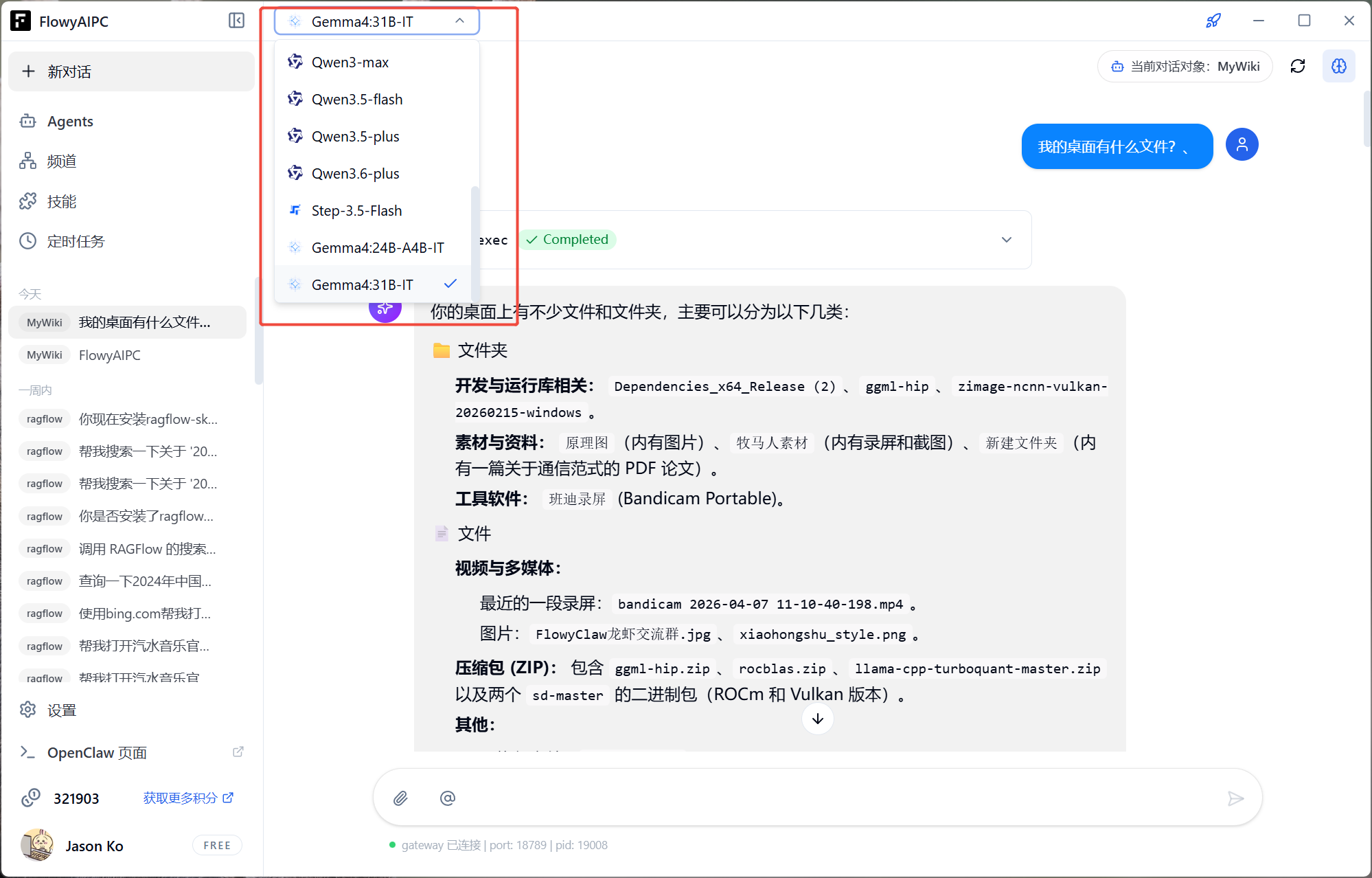1372x878 pixels.
Task: Toggle the brain icon button
Action: coord(1338,66)
